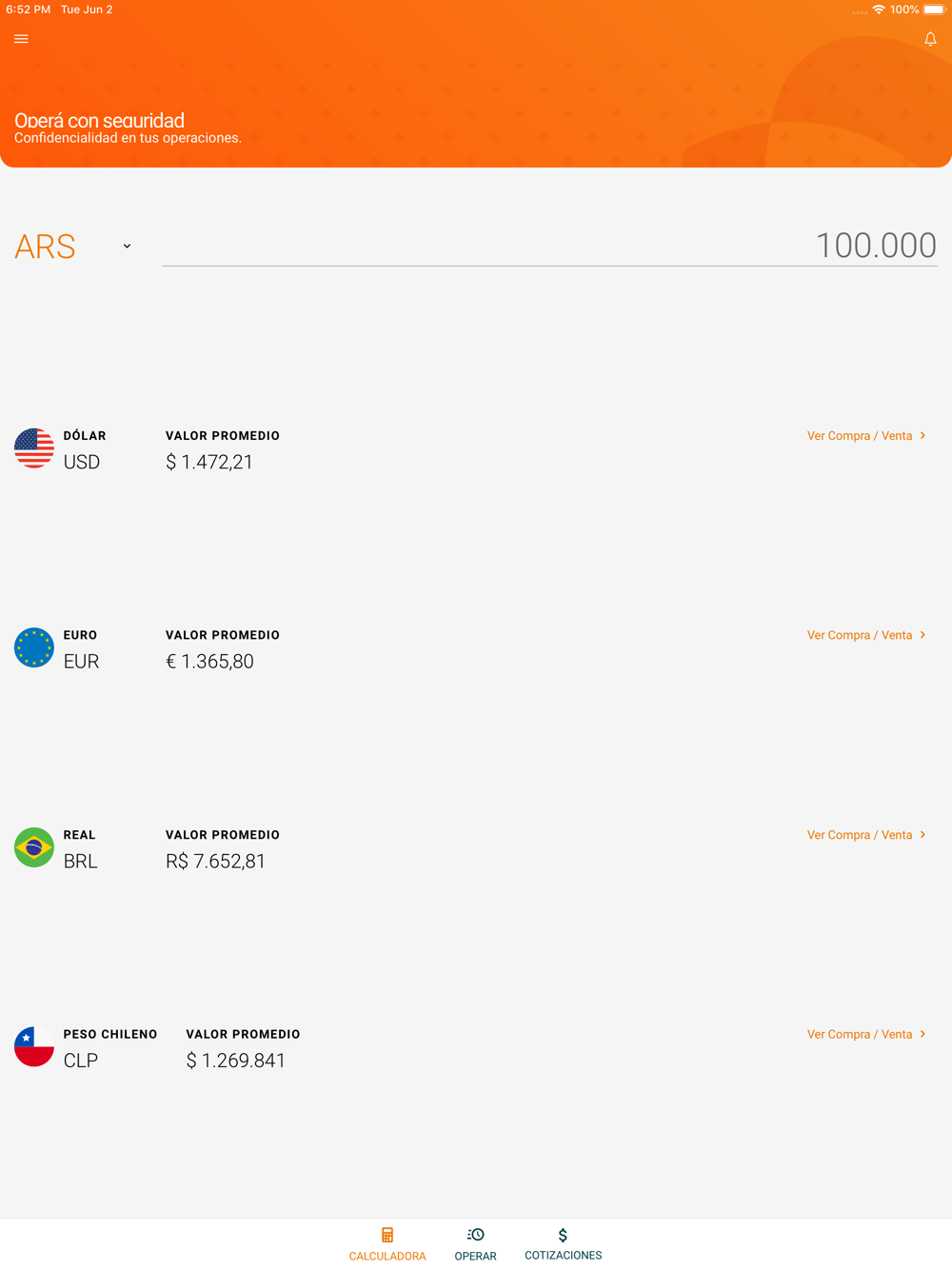This screenshot has height=1270, width=952.
Task: Edit the 100.000 amount field
Action: [549, 246]
